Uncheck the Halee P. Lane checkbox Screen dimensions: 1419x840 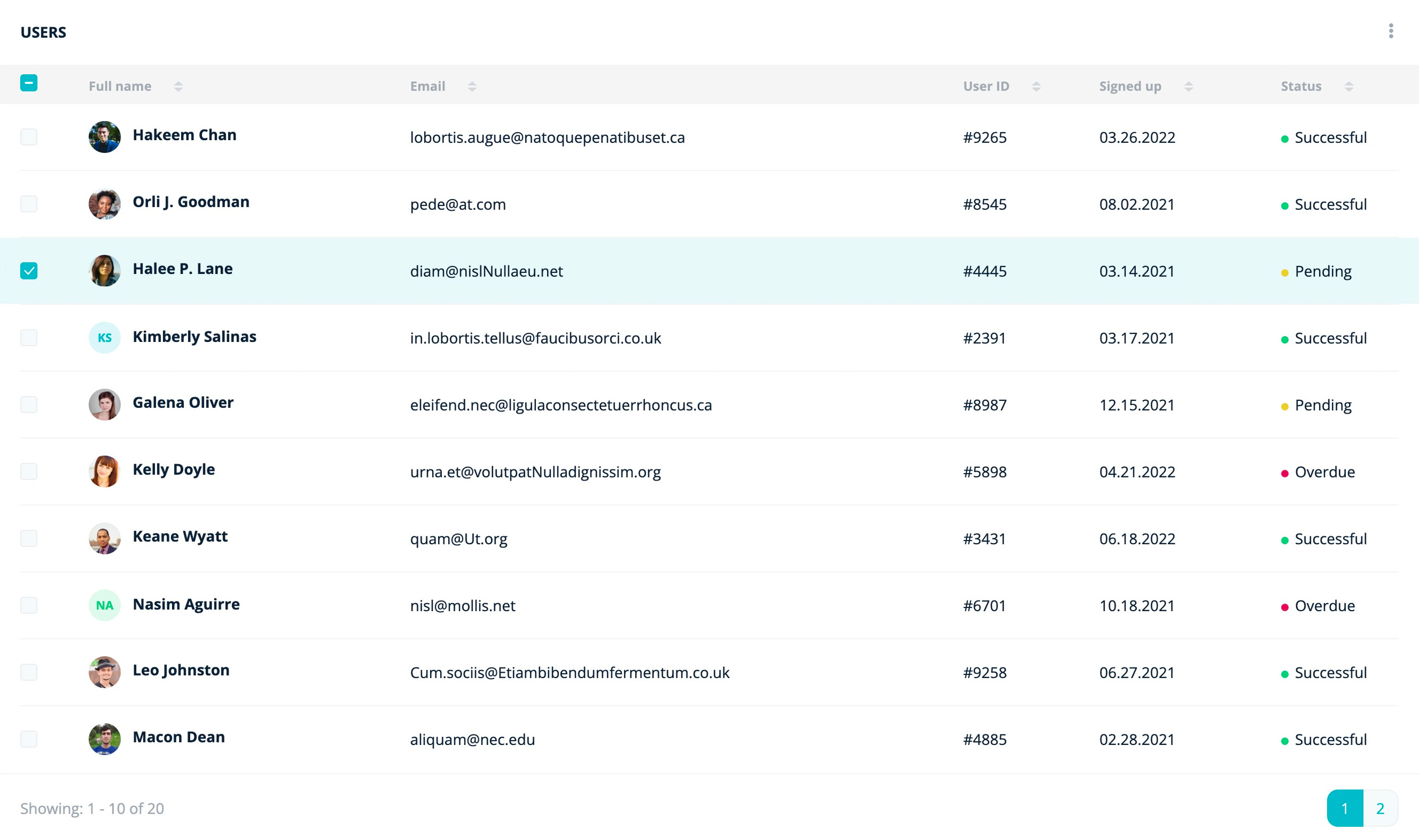tap(29, 271)
